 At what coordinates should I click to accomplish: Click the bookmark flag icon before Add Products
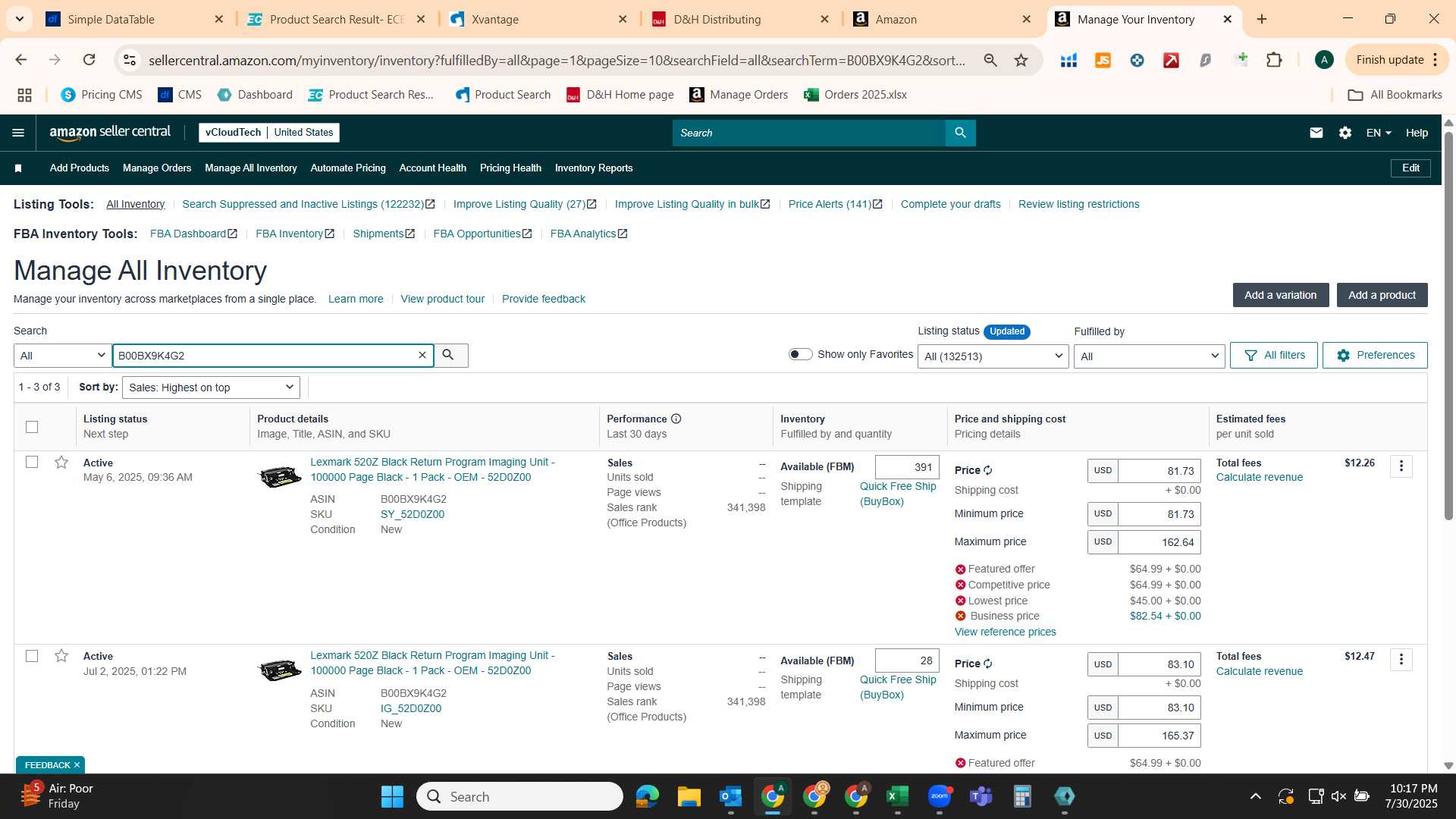pos(18,168)
